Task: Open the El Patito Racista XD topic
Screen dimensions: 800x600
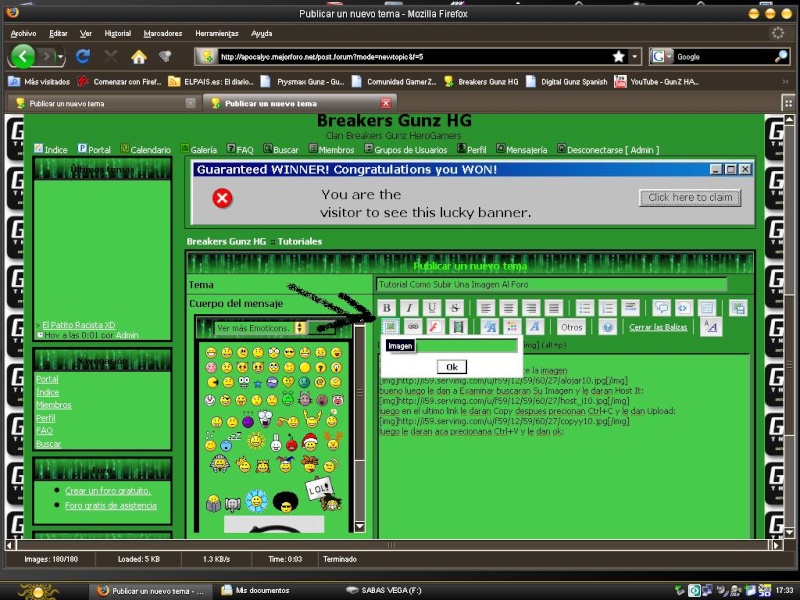Action: click(79, 325)
